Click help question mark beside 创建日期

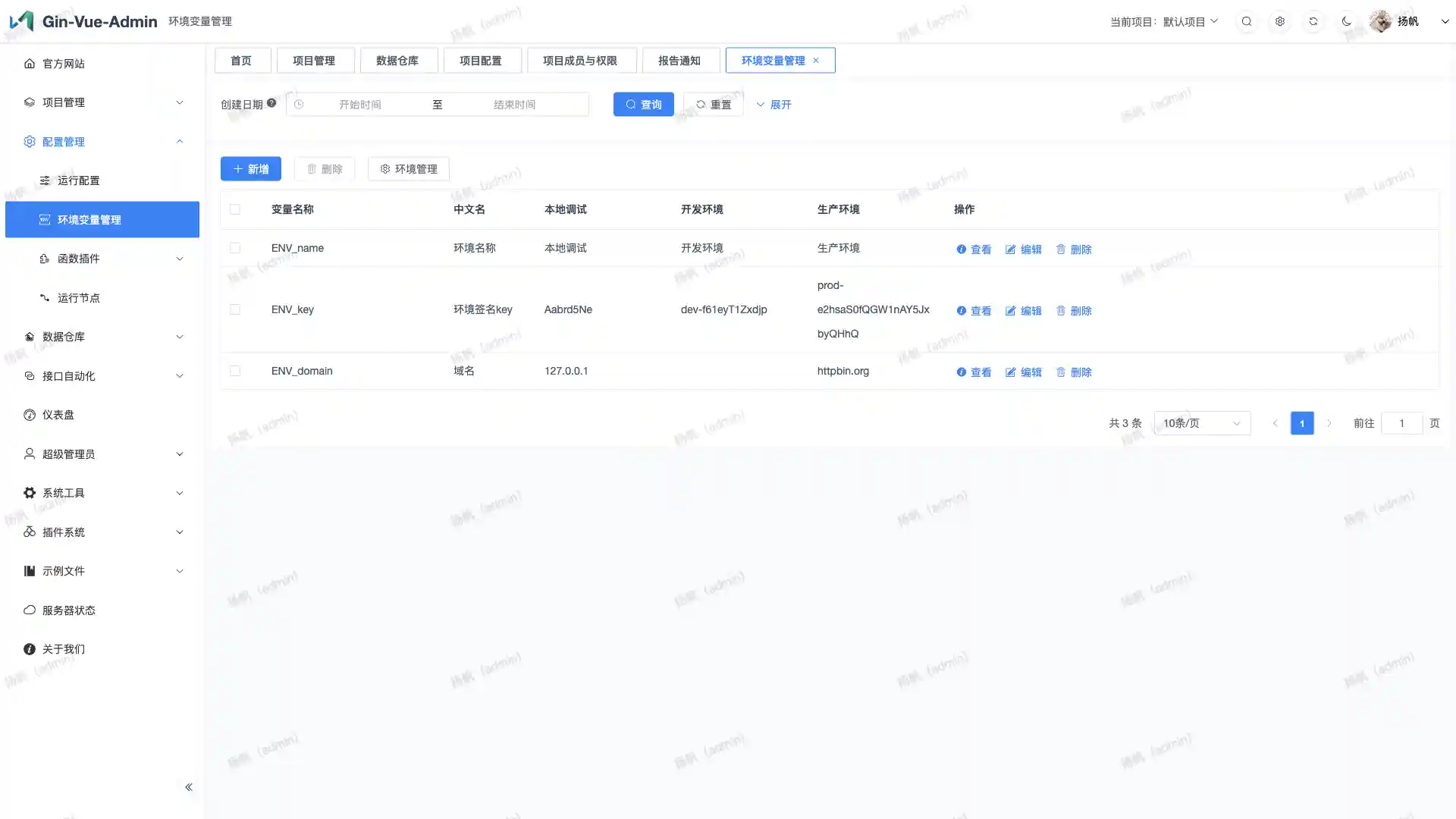(271, 103)
